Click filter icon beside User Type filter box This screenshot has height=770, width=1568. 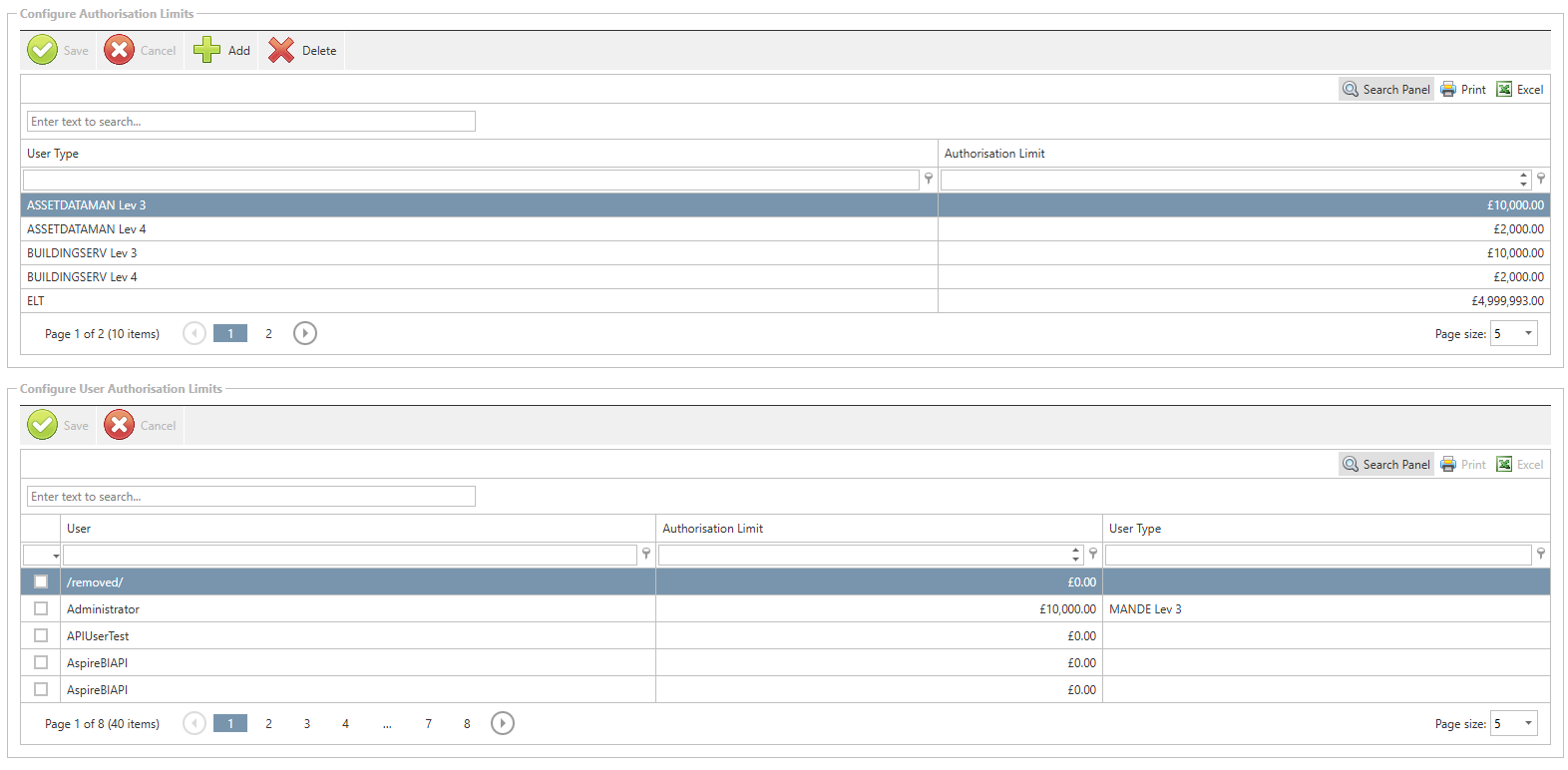point(929,179)
